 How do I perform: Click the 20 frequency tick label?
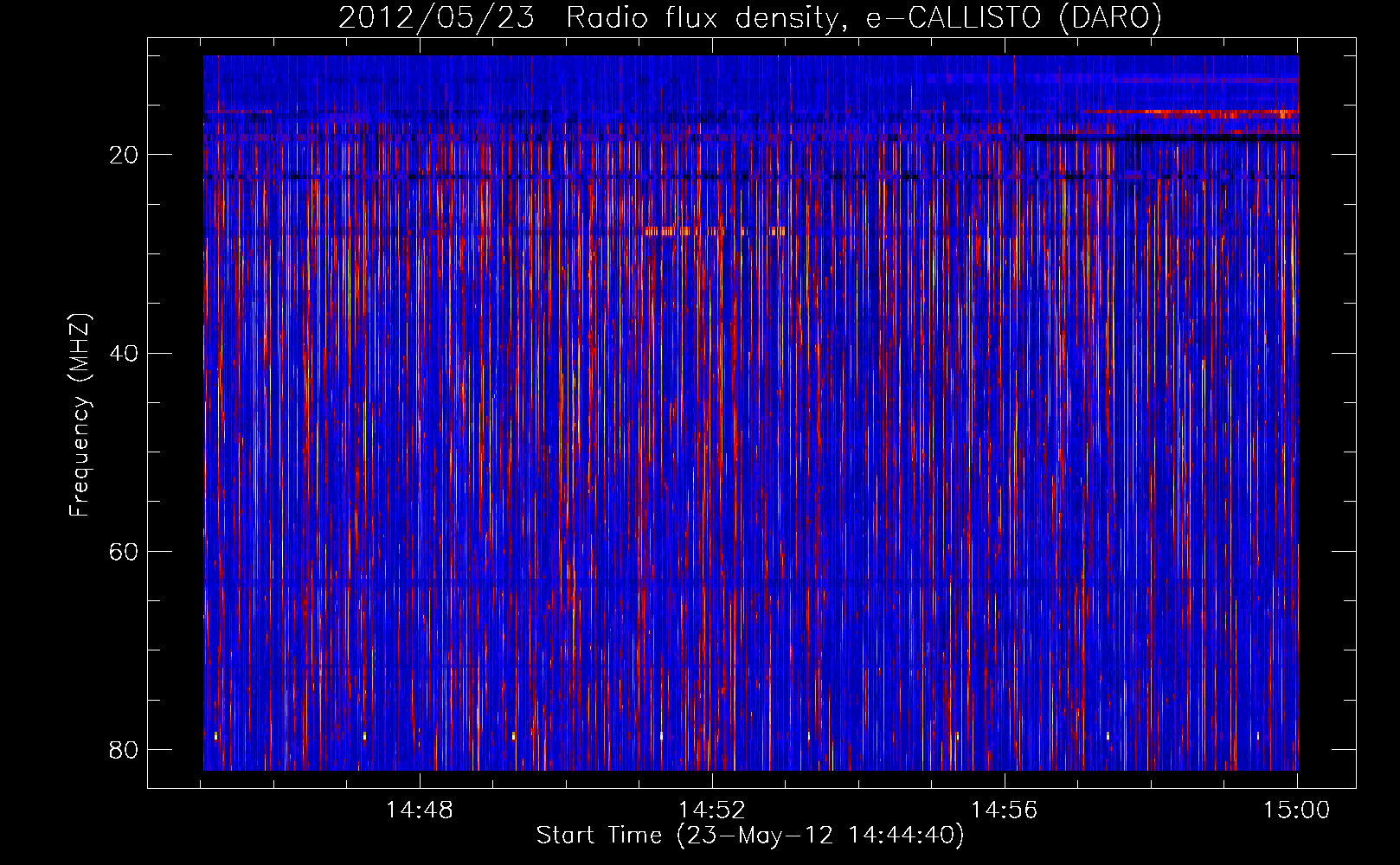124,155
